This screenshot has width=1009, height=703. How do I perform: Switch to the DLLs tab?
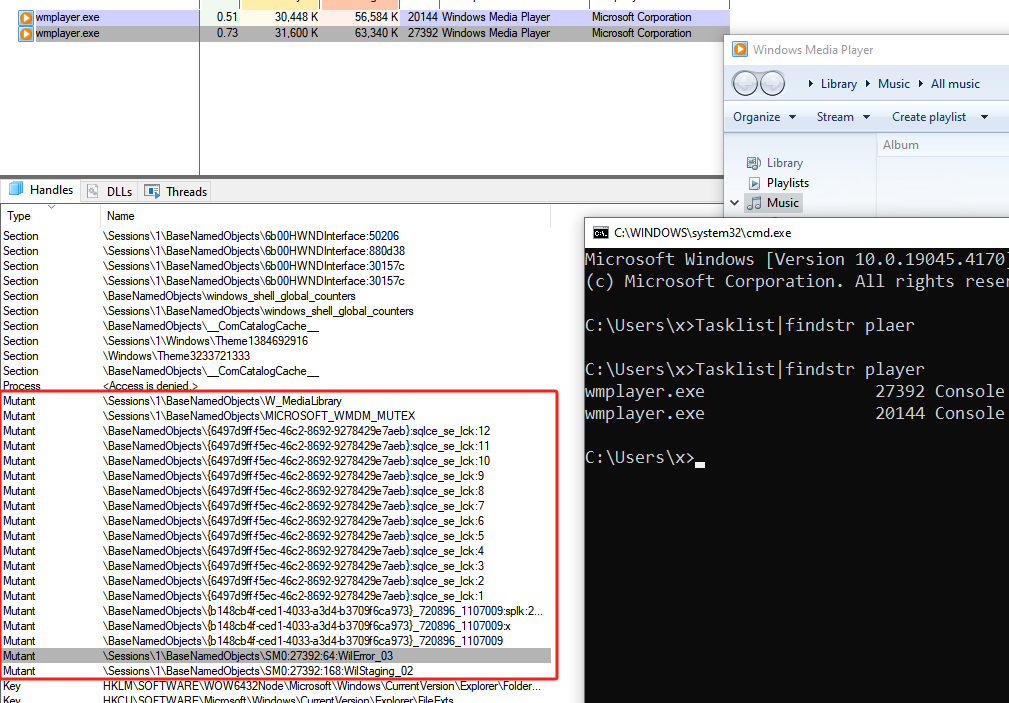pos(109,191)
